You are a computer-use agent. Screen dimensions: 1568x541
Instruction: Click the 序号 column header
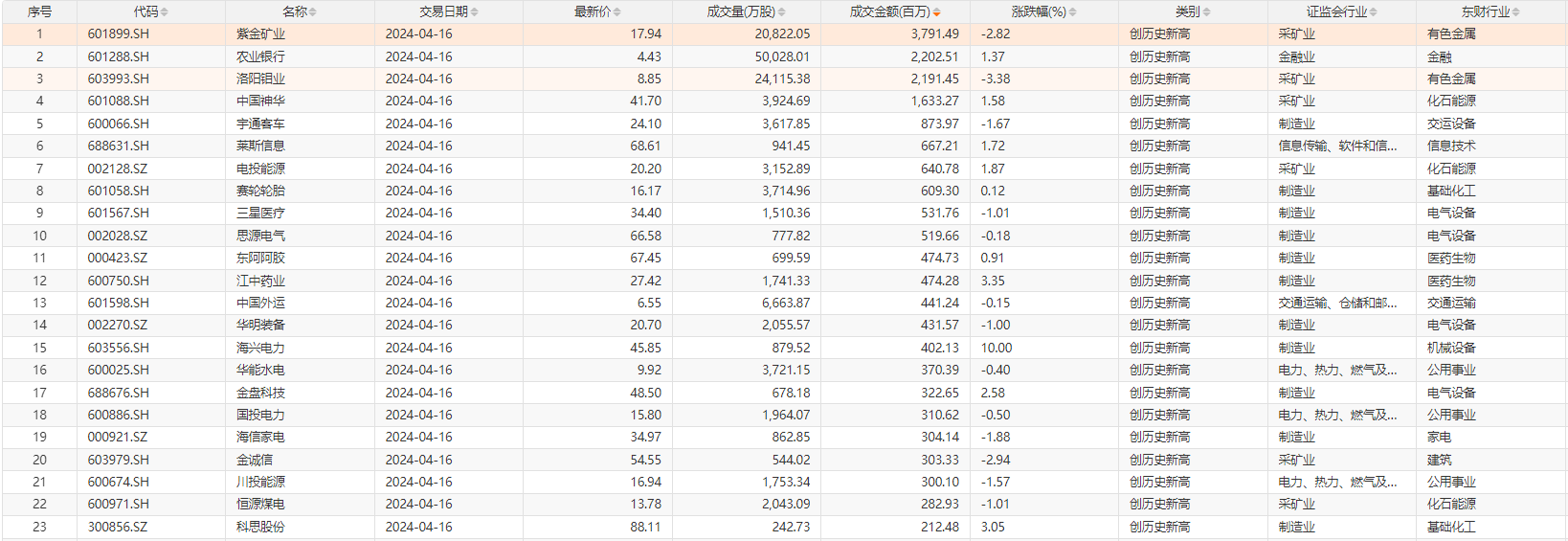click(39, 11)
